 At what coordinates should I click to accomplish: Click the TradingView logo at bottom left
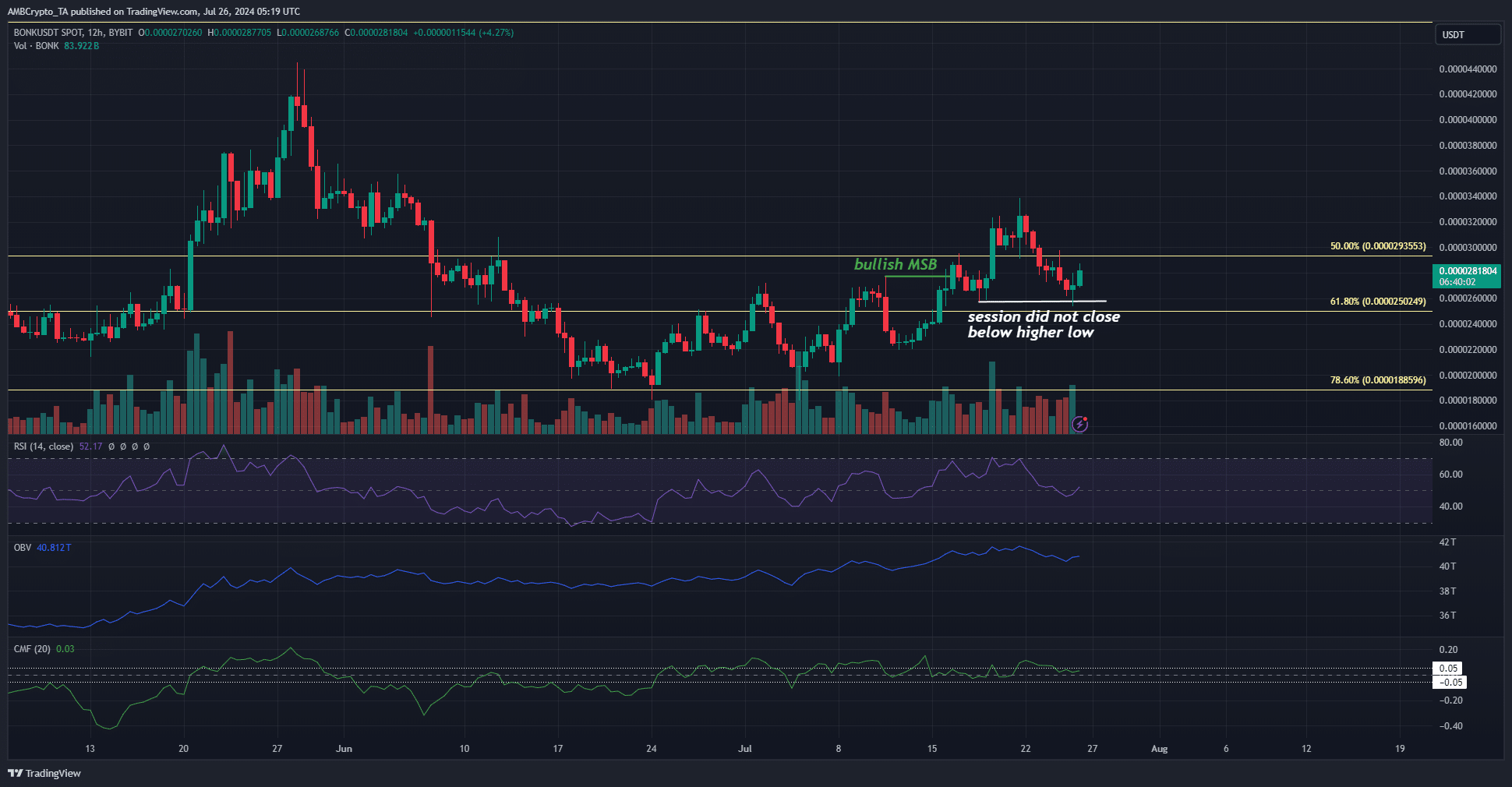point(44,773)
